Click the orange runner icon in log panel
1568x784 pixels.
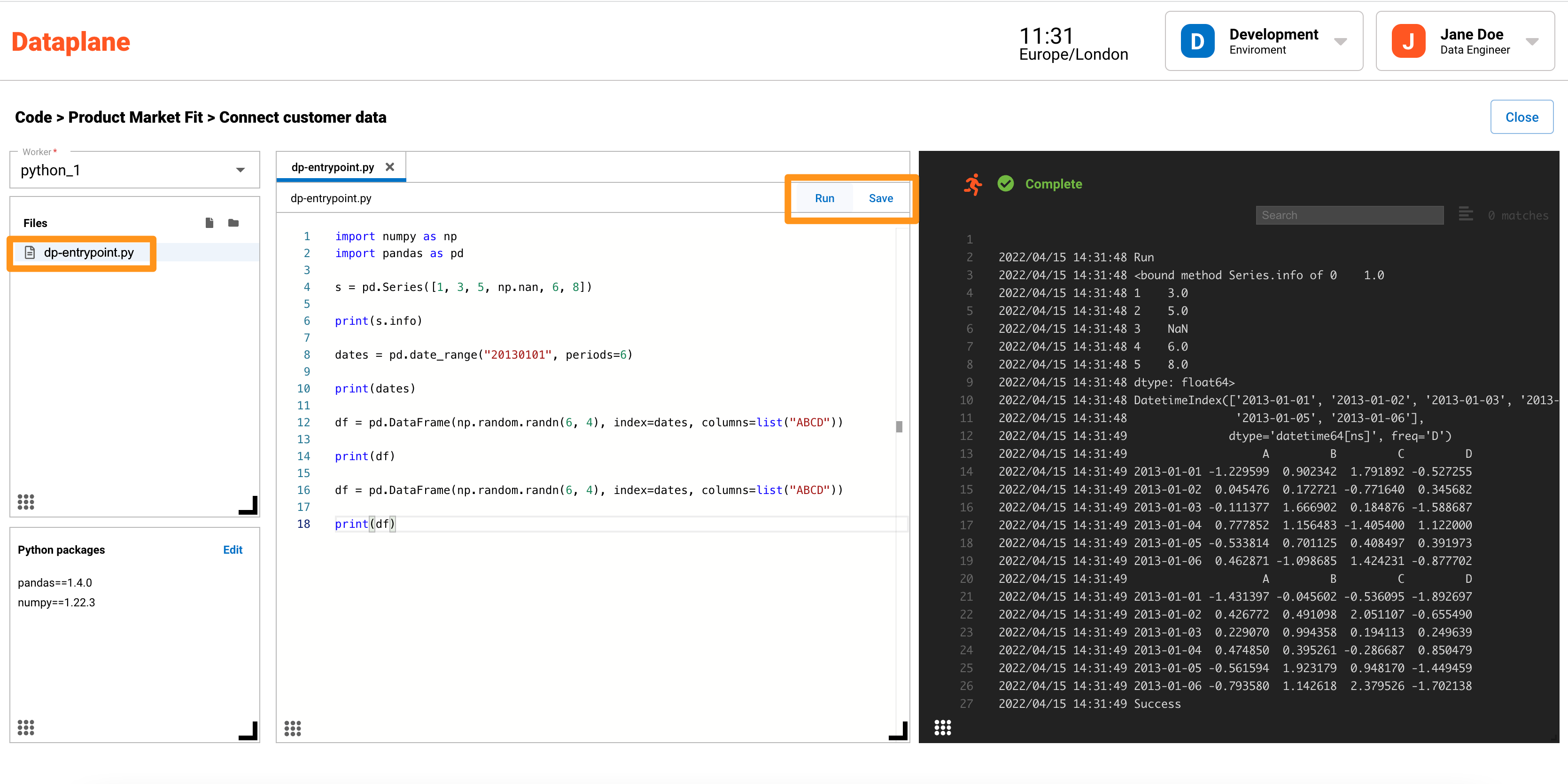(x=973, y=184)
